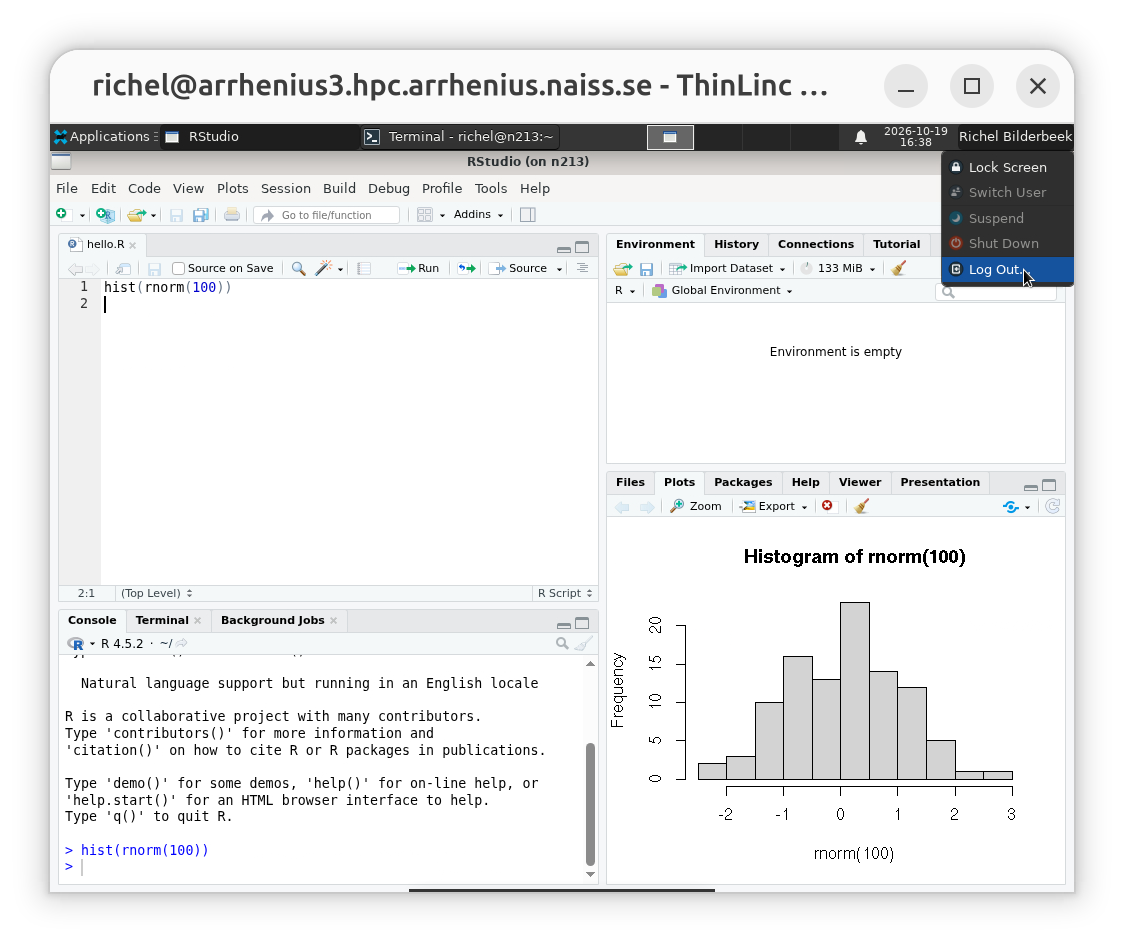Viewport: 1124px width, 942px height.
Task: Click the Open File folder icon
Action: (x=135, y=214)
